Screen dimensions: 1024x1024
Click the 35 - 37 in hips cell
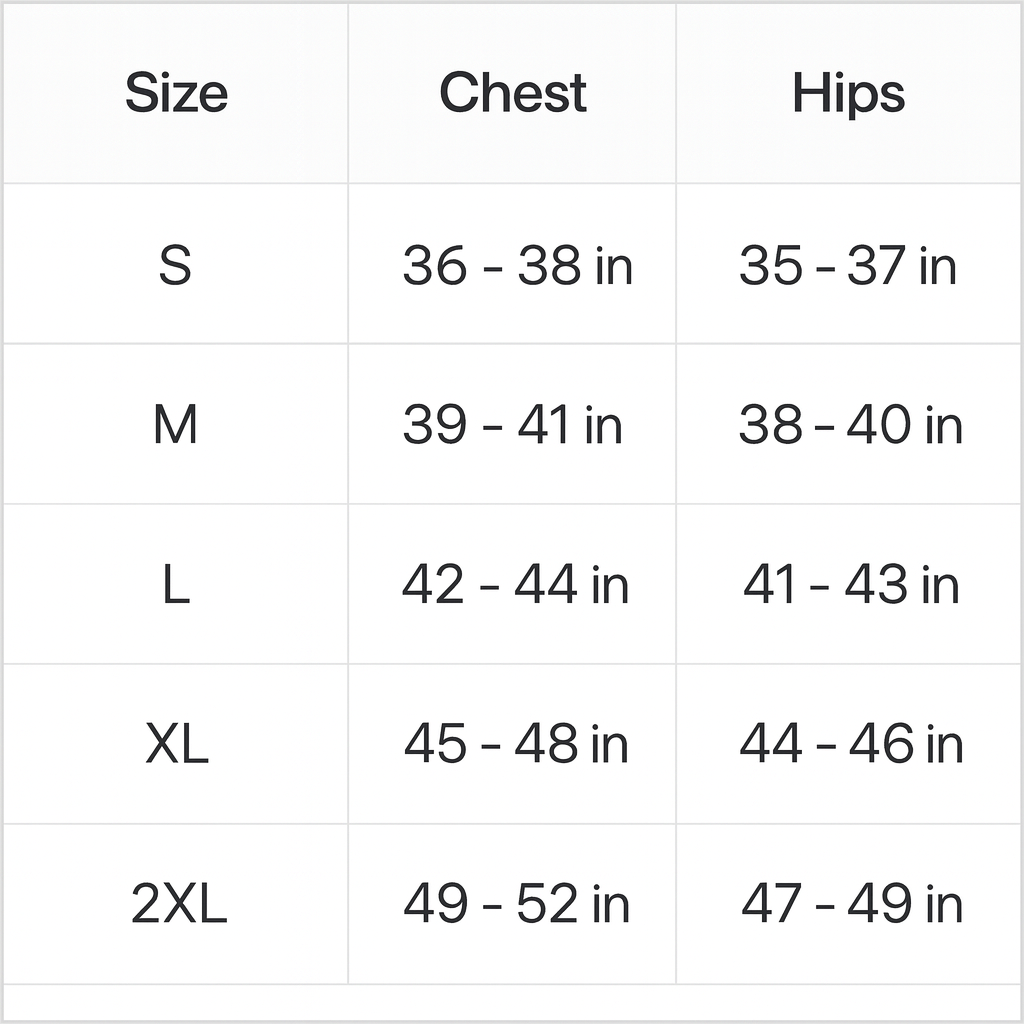click(848, 266)
